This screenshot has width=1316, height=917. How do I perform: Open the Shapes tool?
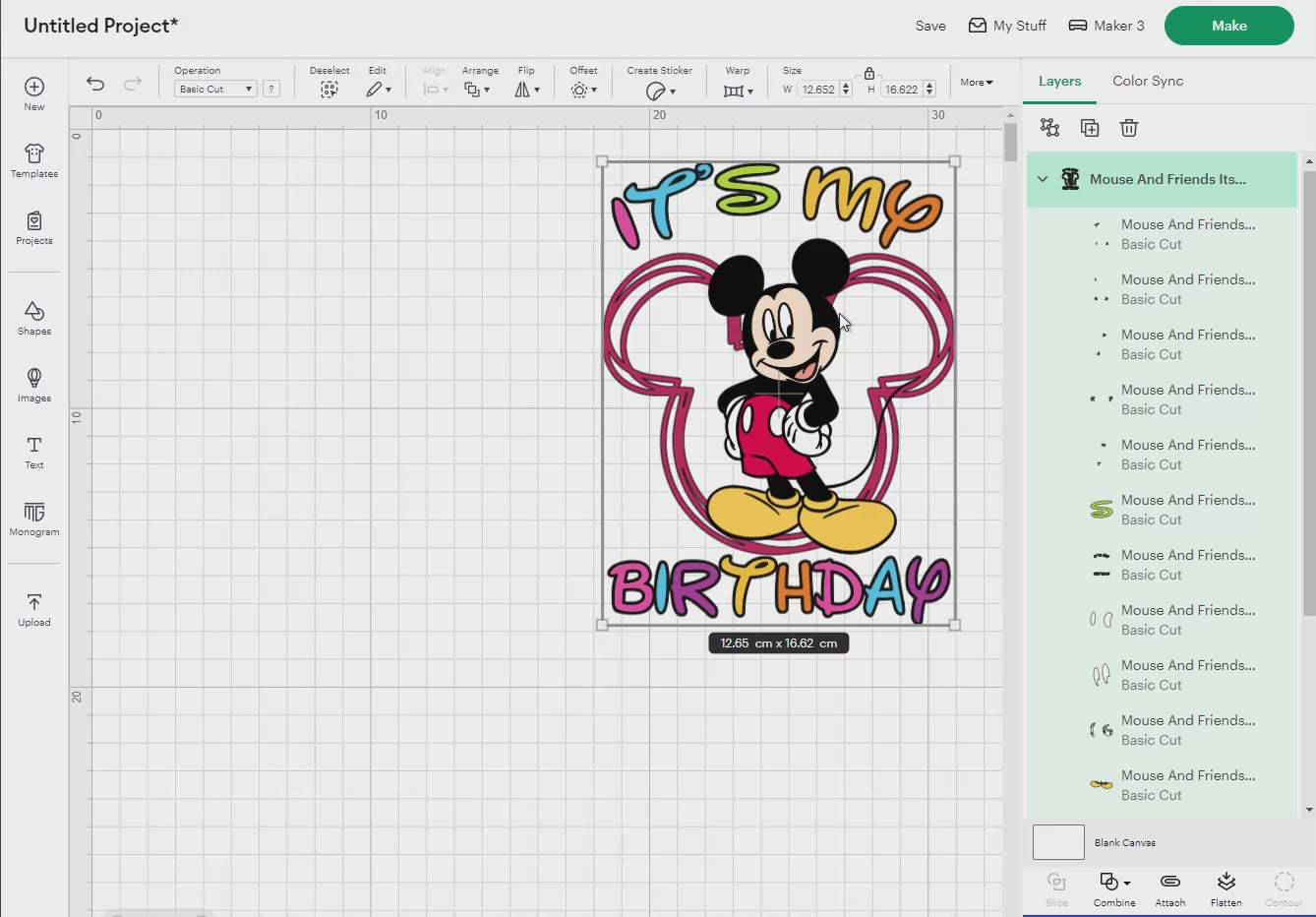[x=34, y=318]
